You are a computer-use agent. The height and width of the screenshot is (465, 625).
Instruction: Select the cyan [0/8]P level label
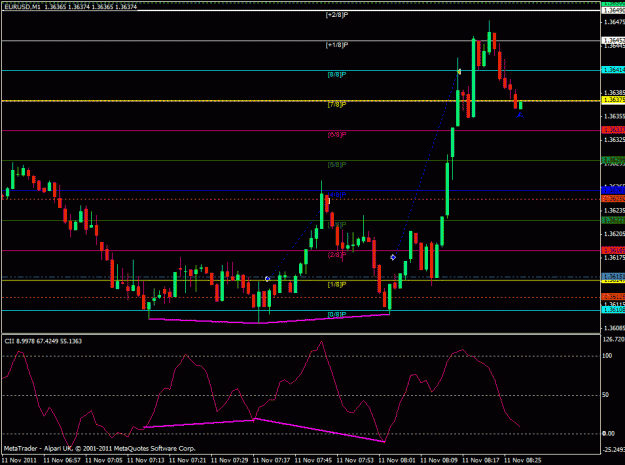point(337,315)
